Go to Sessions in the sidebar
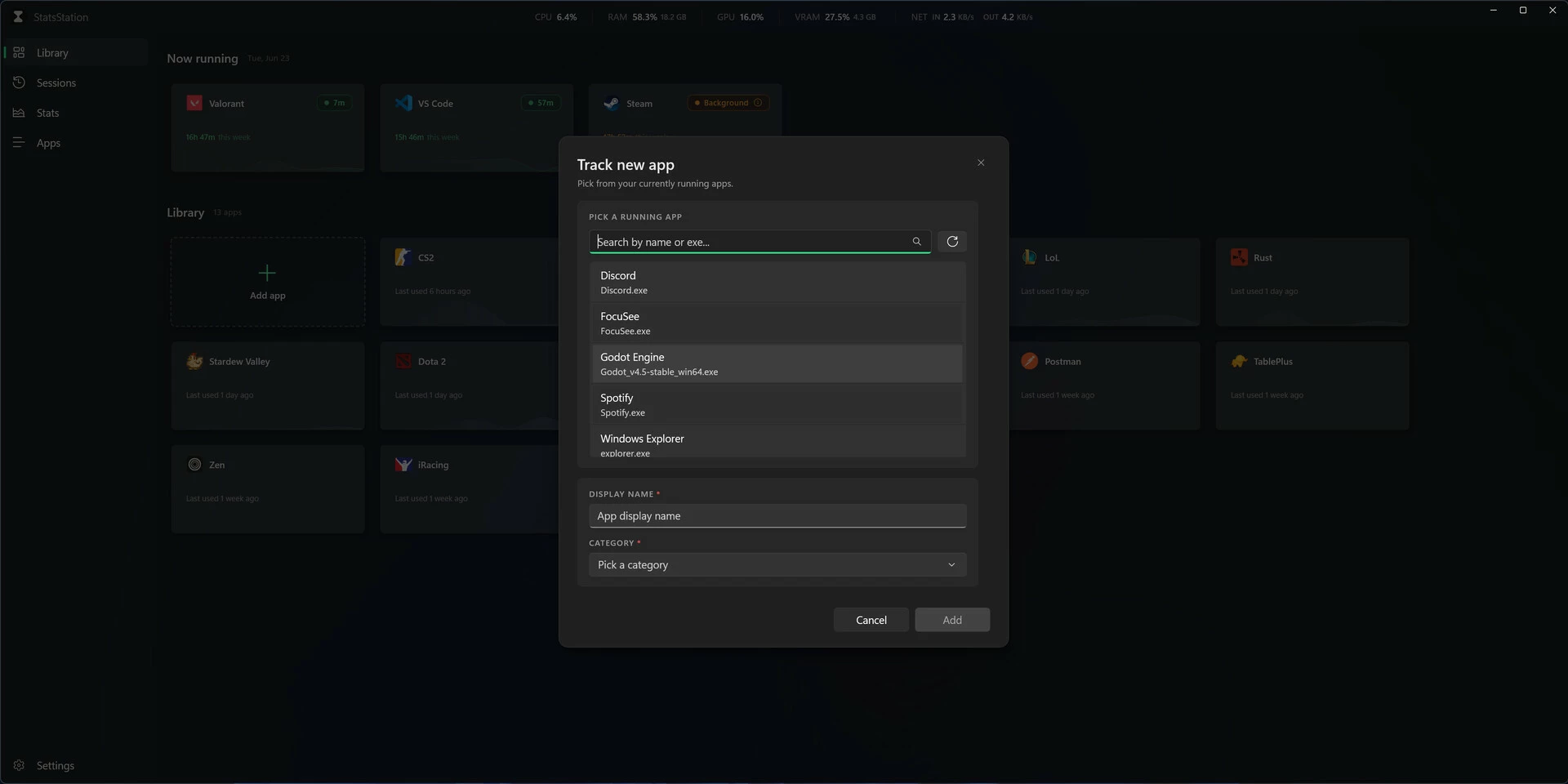 pyautogui.click(x=75, y=82)
